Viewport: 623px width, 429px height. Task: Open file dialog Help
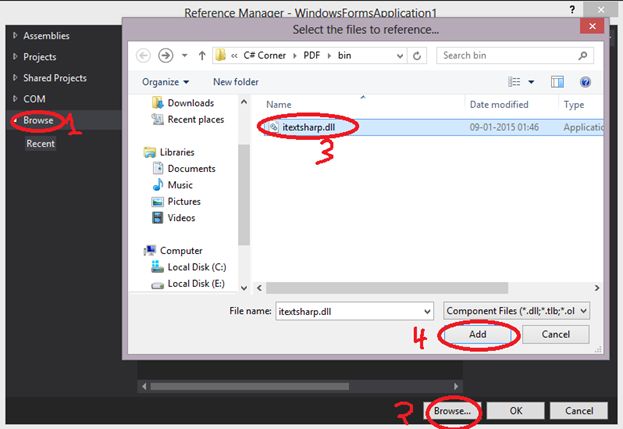[585, 82]
